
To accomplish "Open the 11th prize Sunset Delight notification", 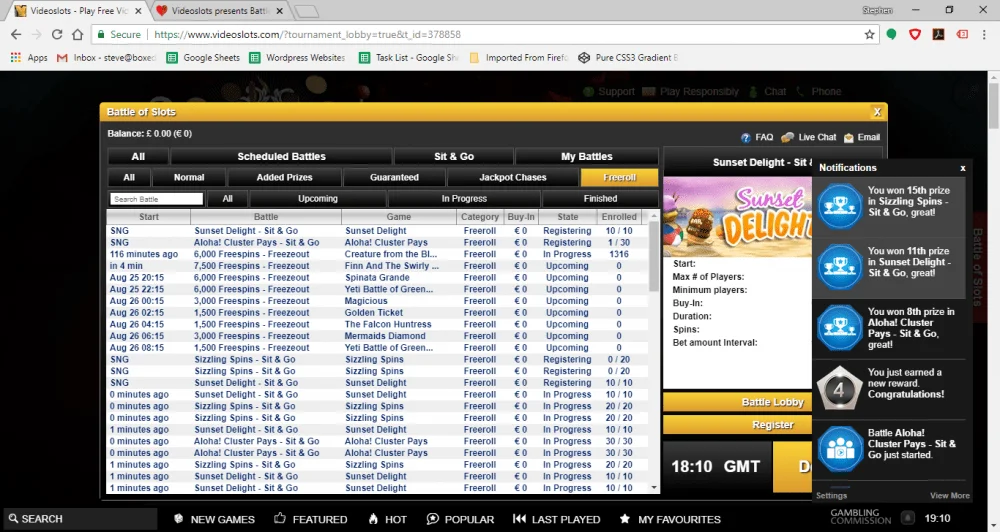I will tap(889, 268).
